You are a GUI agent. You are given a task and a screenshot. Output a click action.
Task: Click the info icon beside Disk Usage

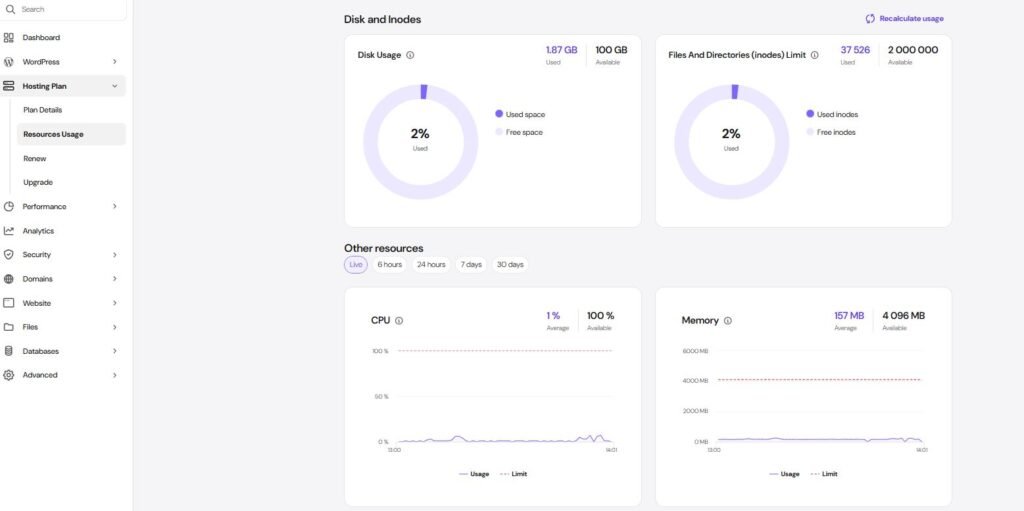[410, 55]
